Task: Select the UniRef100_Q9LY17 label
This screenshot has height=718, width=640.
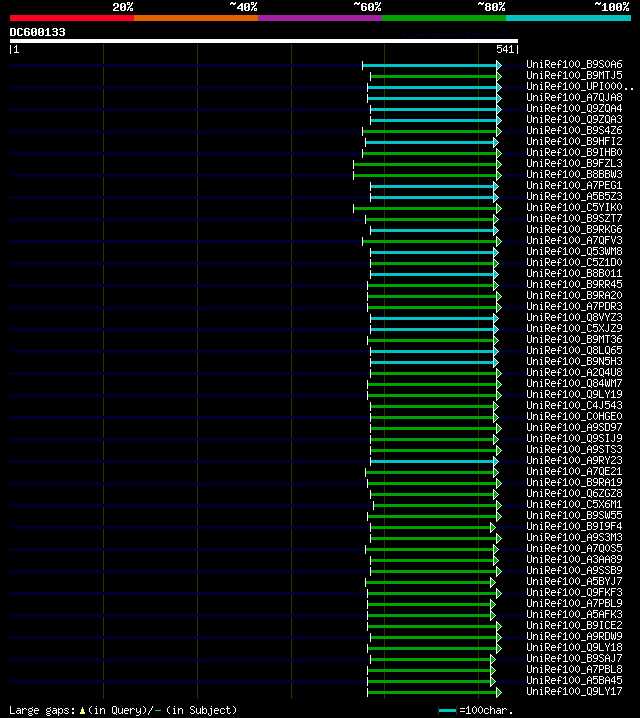Action: pyautogui.click(x=574, y=691)
